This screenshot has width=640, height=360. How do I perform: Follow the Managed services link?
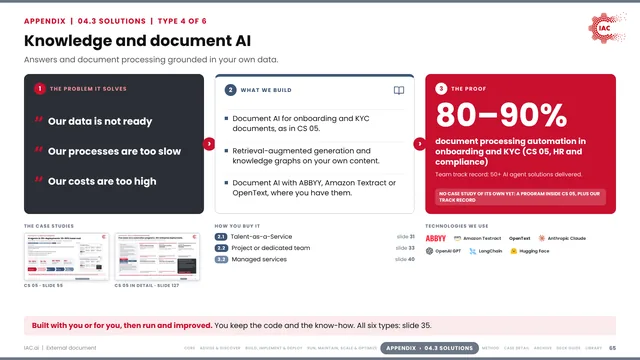(x=259, y=260)
